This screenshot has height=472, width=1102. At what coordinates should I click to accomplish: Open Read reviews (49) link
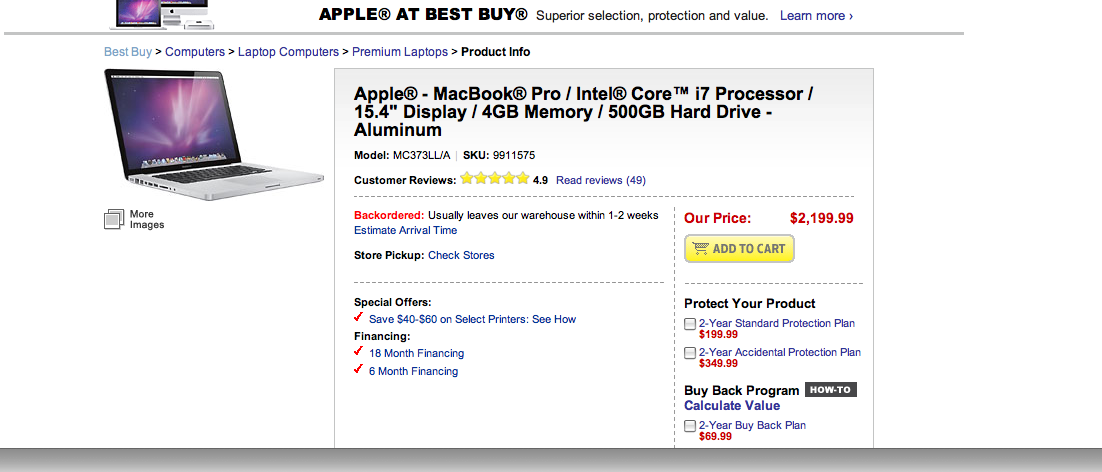coord(601,181)
